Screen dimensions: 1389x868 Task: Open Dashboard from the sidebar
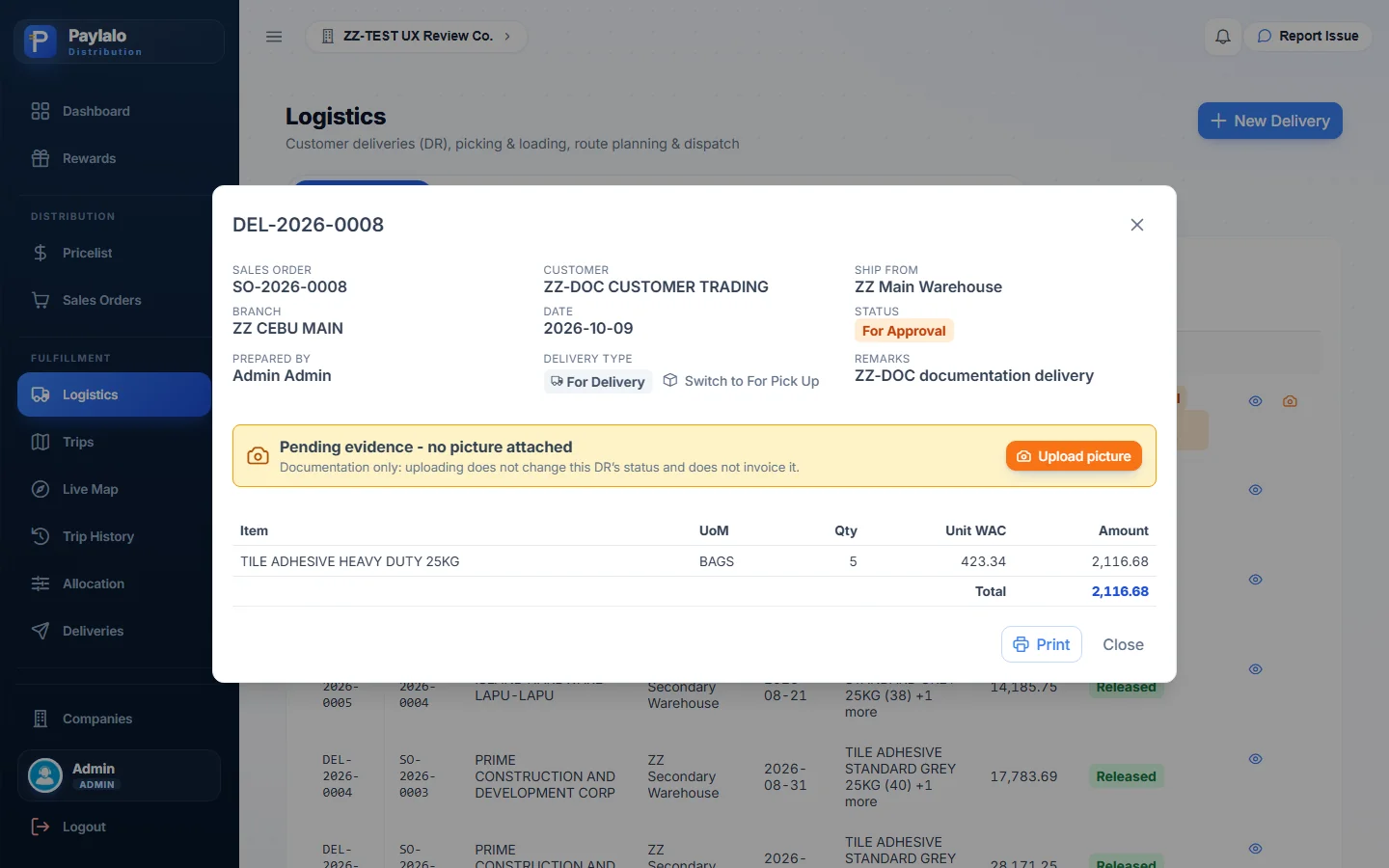[x=114, y=111]
